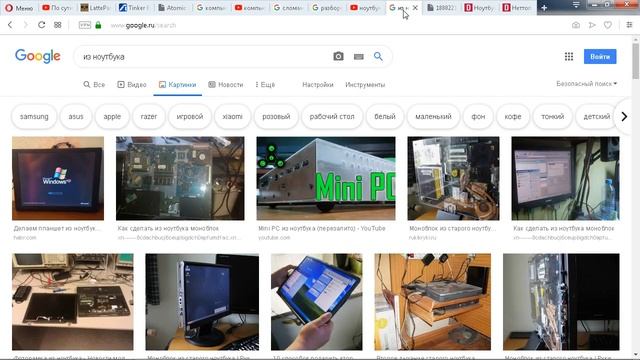Switch to the LattePa tab
The image size is (640, 360).
pos(95,8)
